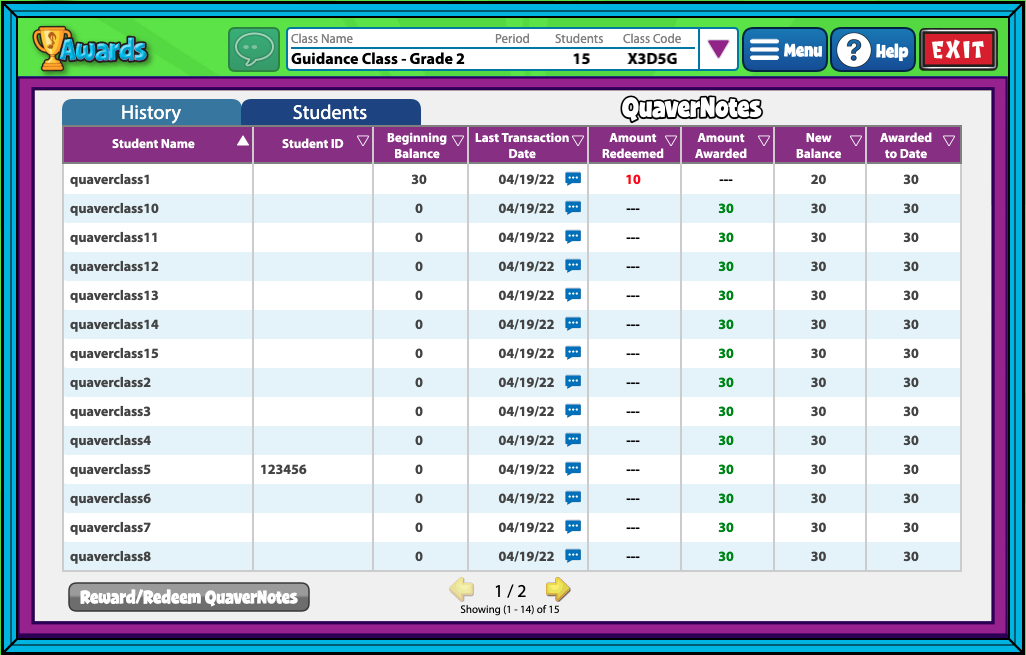
Task: Click Reward/Redeem QuaverNotes button
Action: tap(188, 597)
